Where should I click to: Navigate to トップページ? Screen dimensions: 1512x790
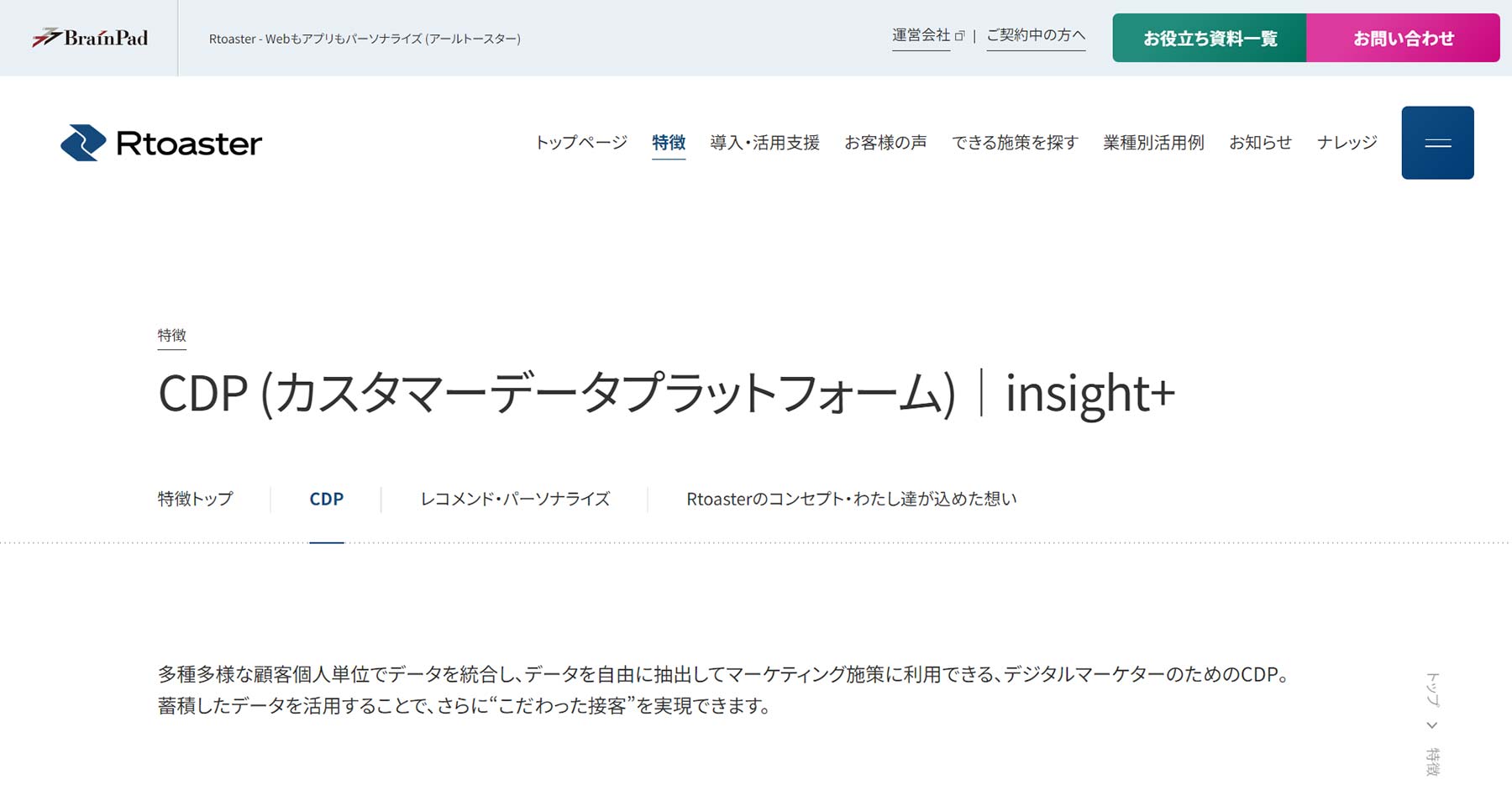pos(583,142)
